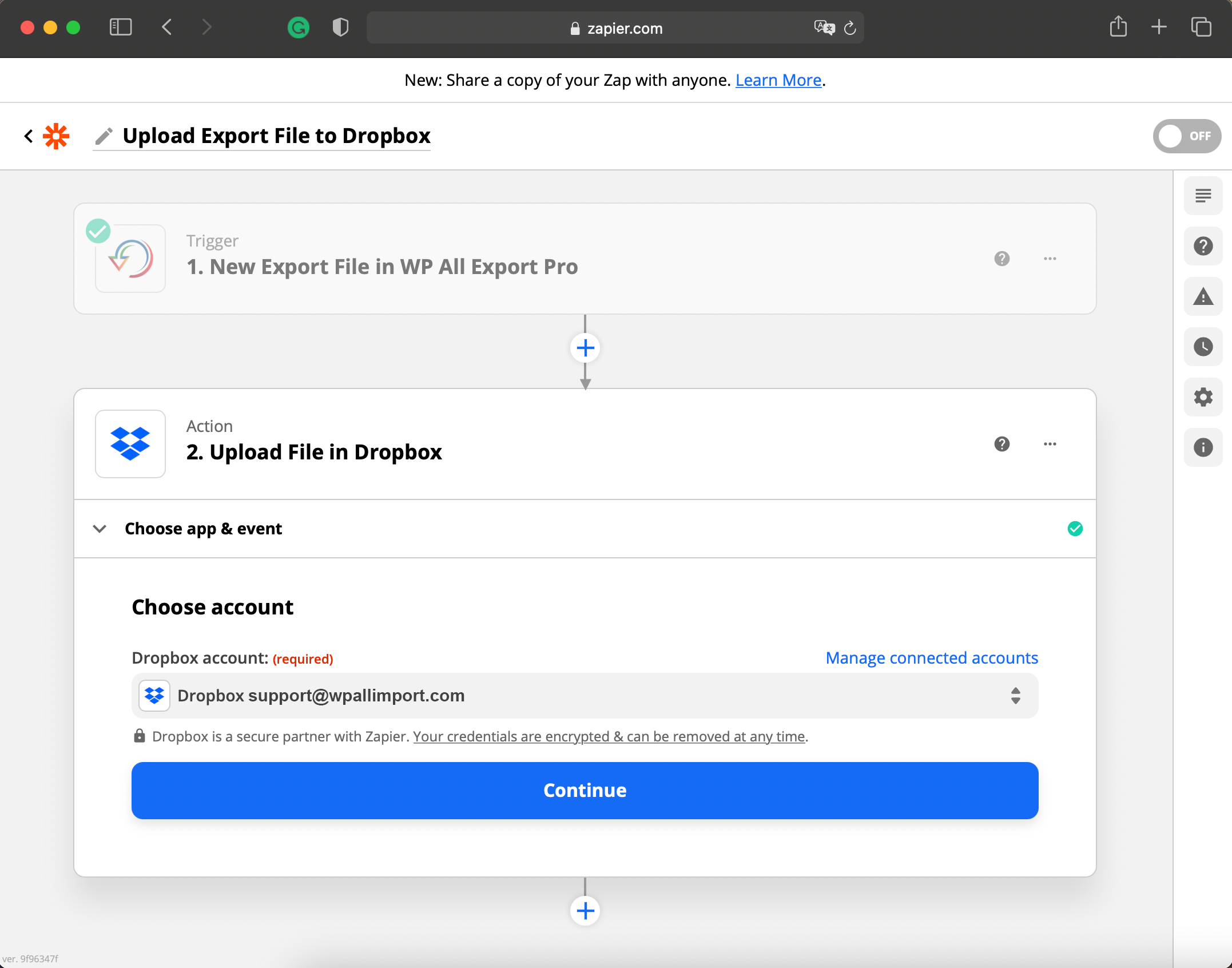Open the Dropbox account dropdown

point(585,696)
